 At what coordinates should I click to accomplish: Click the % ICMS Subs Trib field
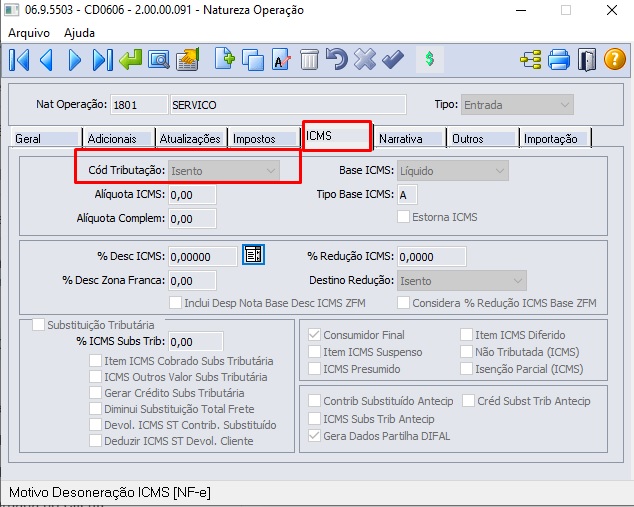(x=196, y=342)
